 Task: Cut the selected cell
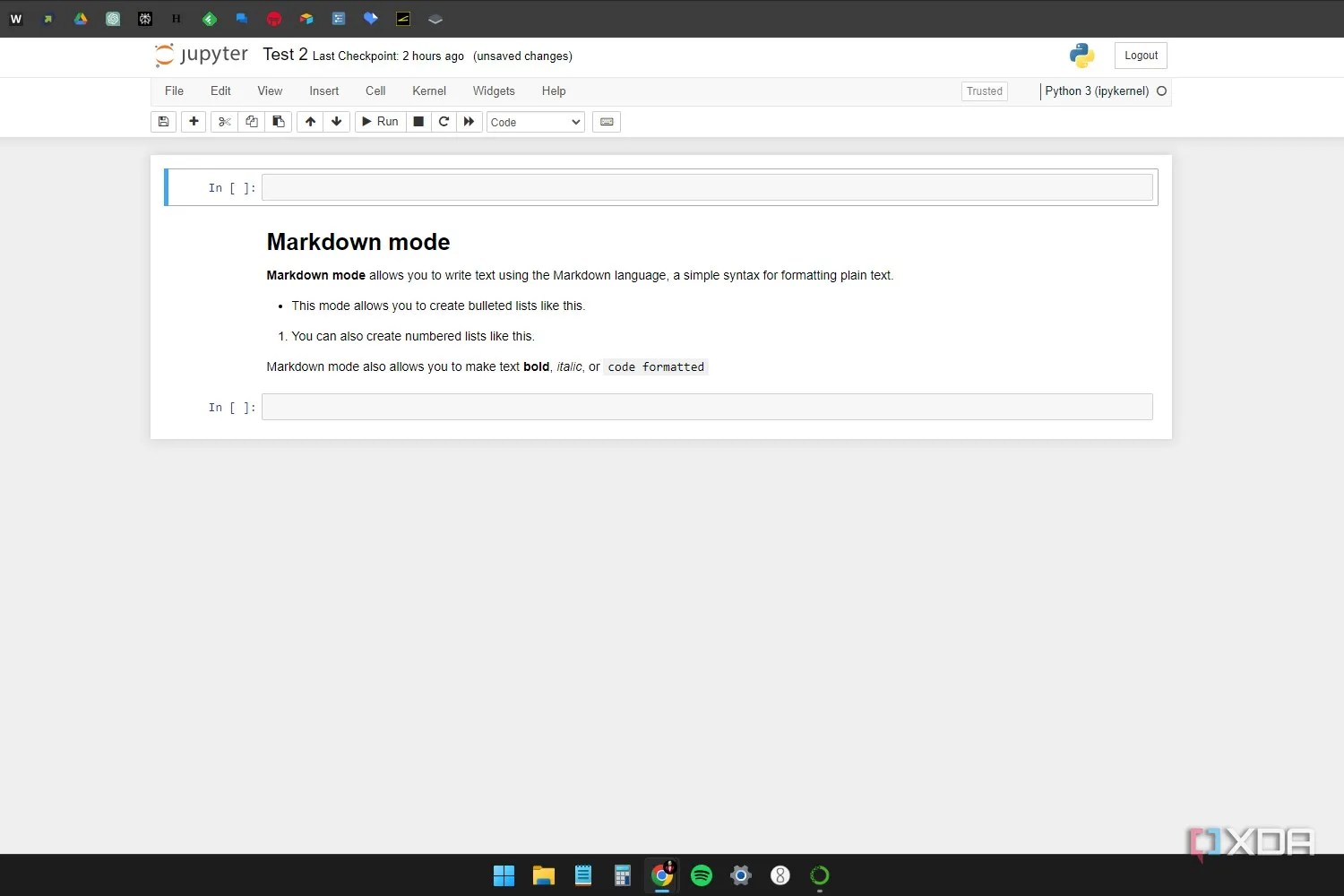point(224,122)
